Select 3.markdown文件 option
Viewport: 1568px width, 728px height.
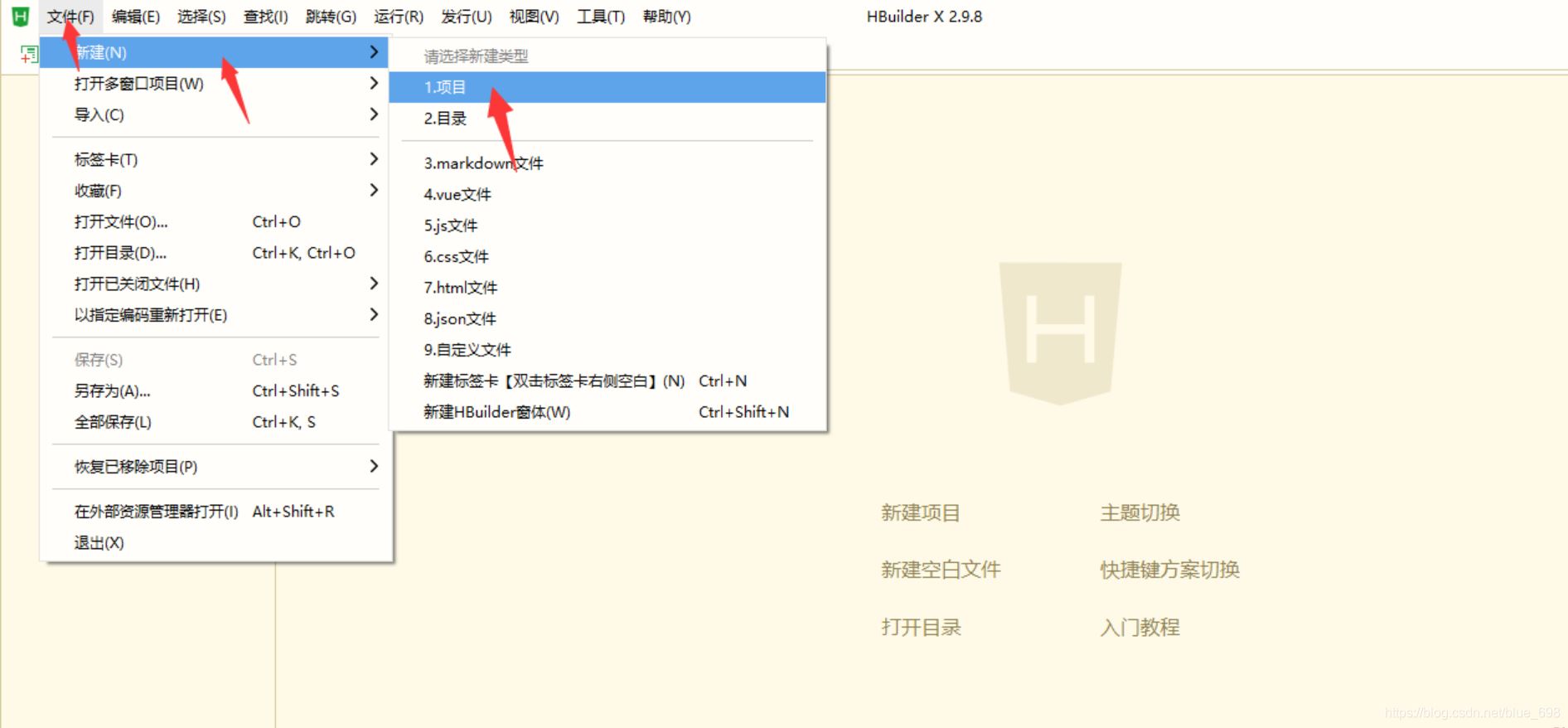coord(607,163)
